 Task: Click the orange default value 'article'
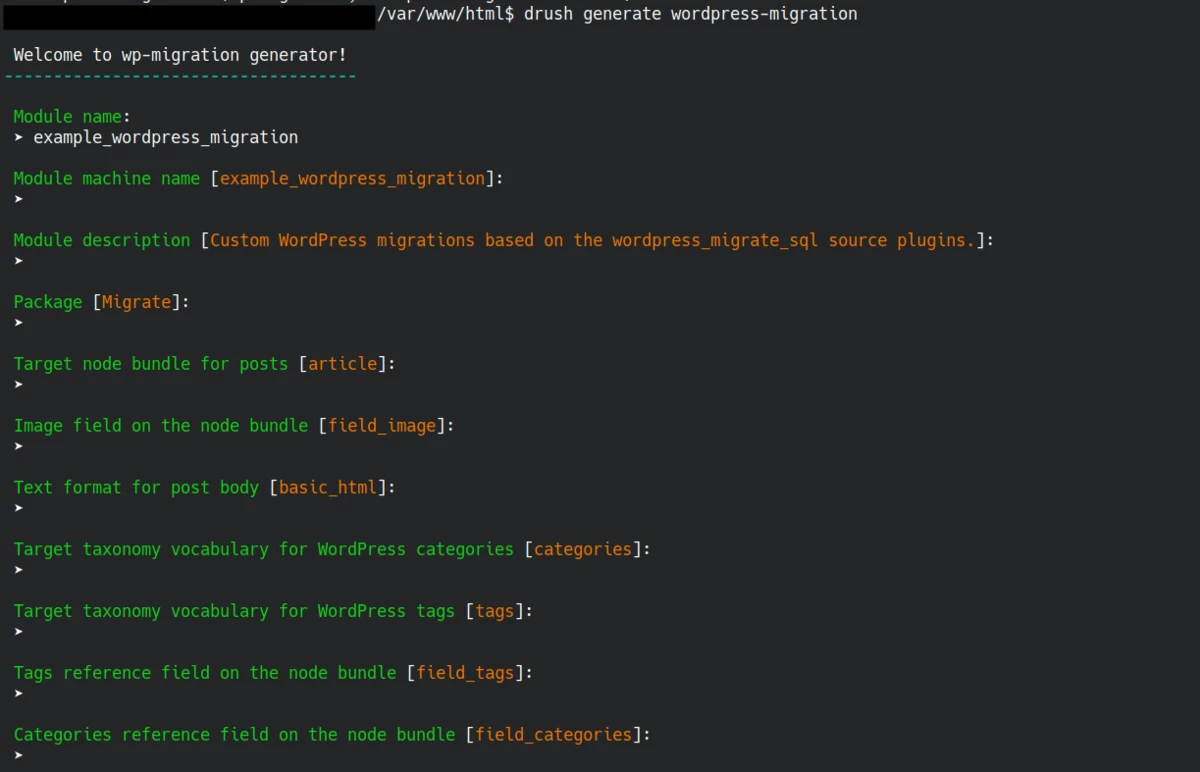pyautogui.click(x=343, y=364)
